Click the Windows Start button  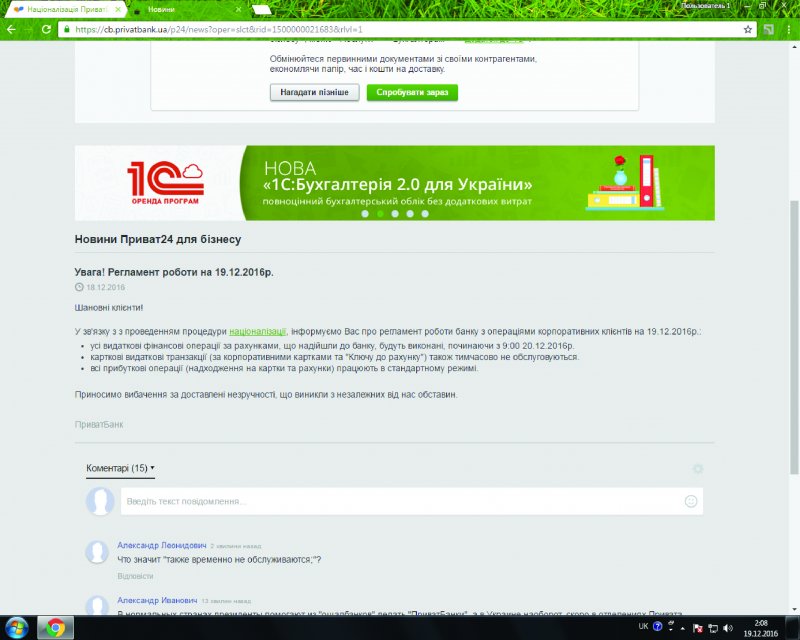tap(17, 628)
